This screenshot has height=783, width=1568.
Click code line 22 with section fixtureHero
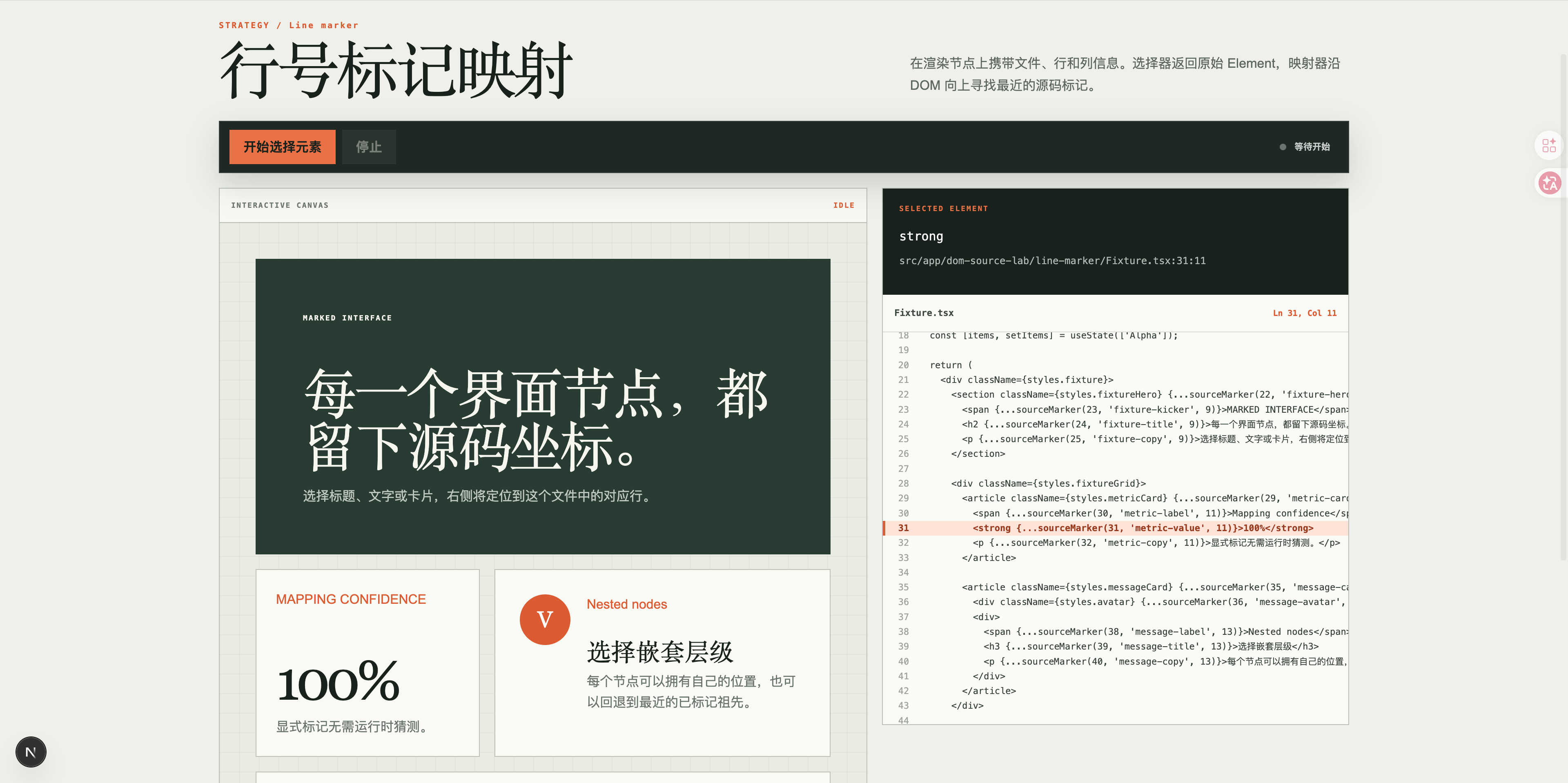(1115, 394)
